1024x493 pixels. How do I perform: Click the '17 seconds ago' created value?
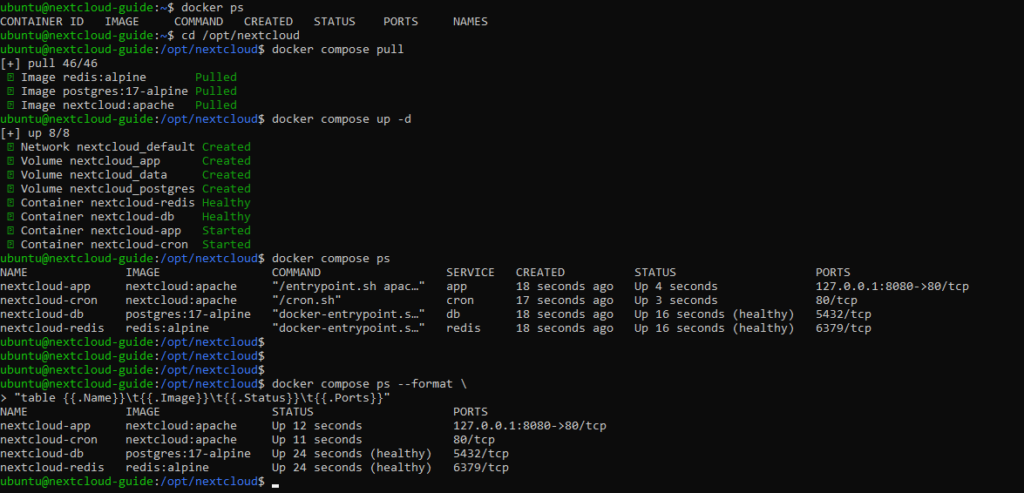click(565, 300)
